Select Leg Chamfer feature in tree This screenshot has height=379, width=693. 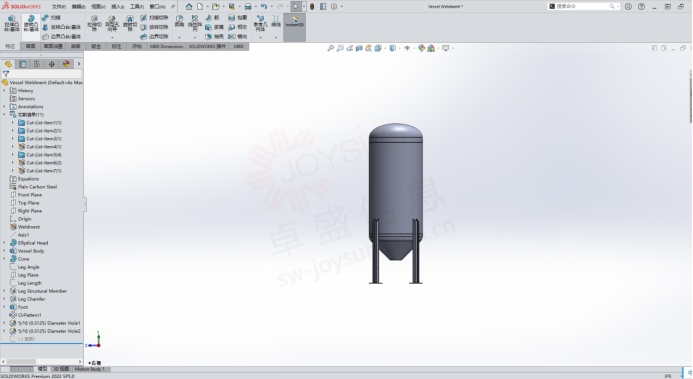31,299
